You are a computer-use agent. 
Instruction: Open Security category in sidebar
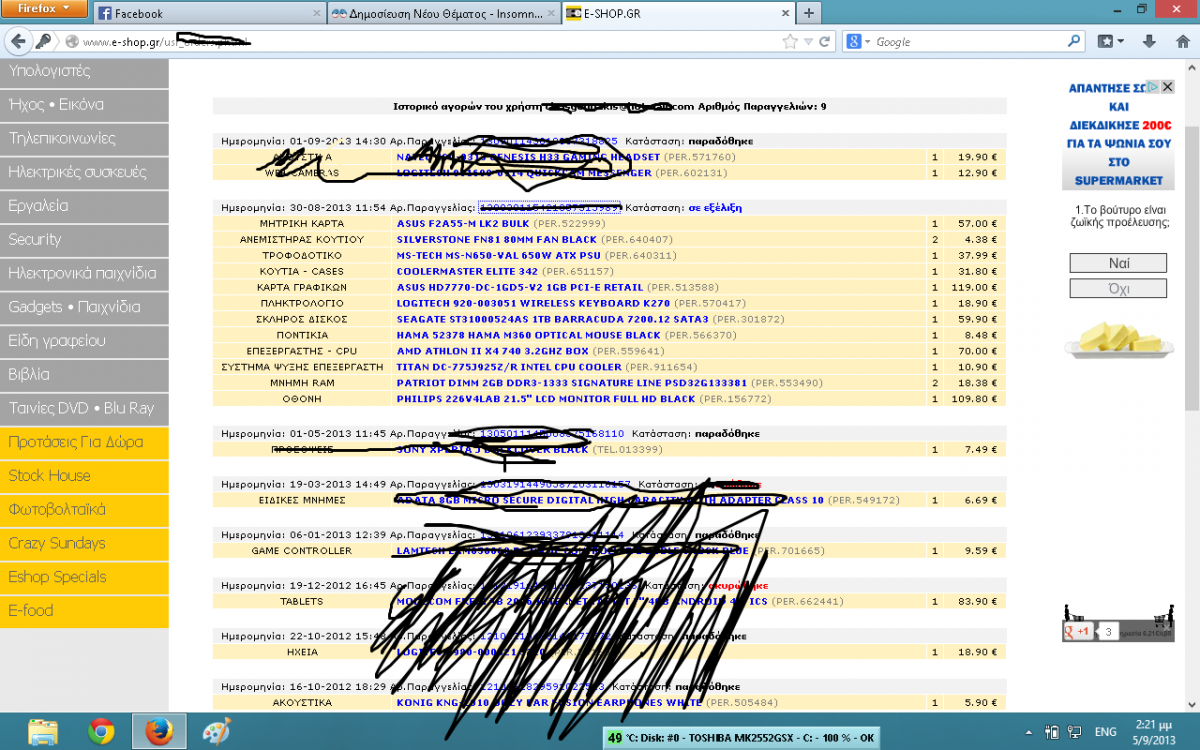click(x=84, y=239)
